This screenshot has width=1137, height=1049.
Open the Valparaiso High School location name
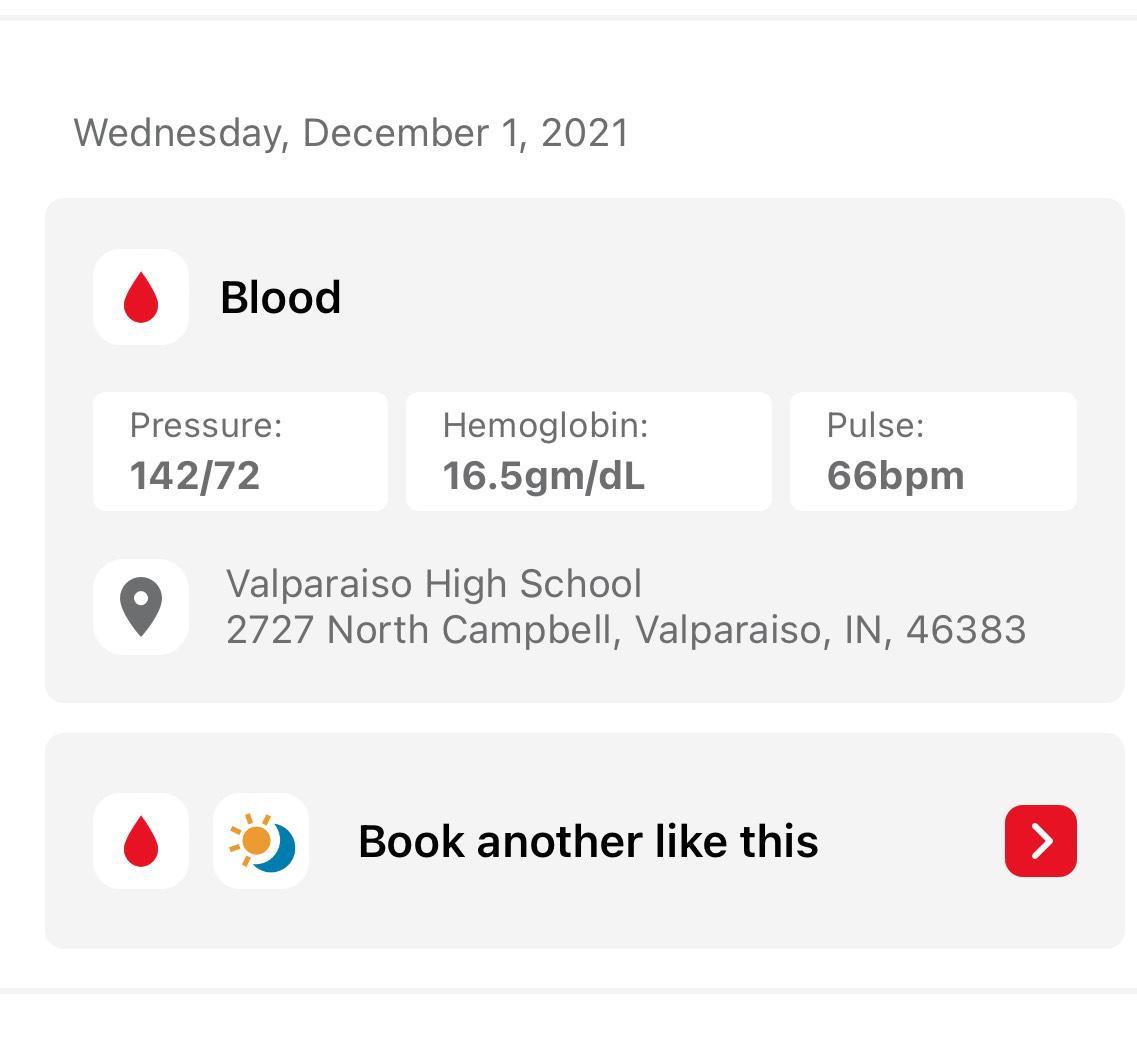pyautogui.click(x=434, y=584)
